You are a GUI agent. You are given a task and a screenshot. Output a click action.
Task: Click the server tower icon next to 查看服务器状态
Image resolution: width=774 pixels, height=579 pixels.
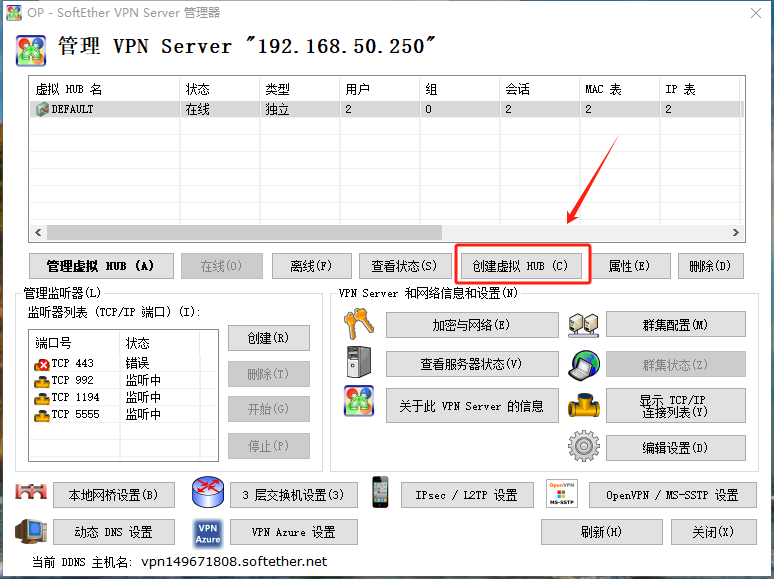click(x=359, y=362)
